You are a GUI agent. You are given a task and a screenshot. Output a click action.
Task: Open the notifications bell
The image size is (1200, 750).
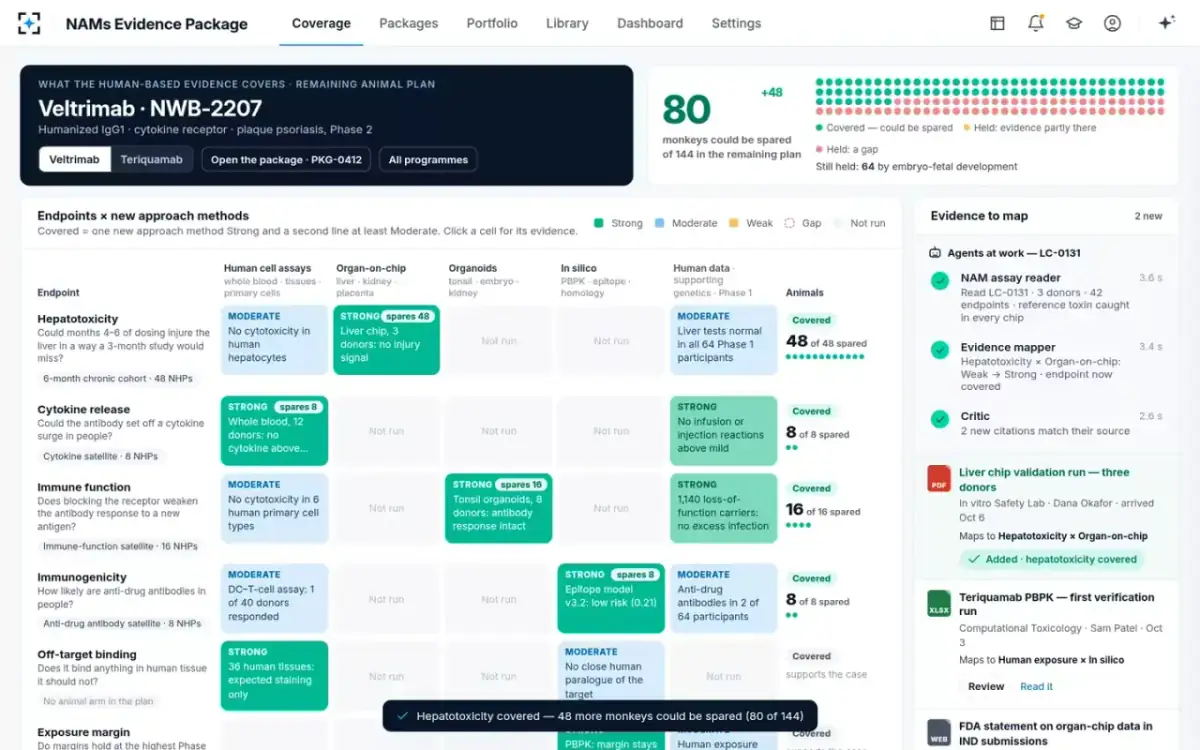(1036, 23)
